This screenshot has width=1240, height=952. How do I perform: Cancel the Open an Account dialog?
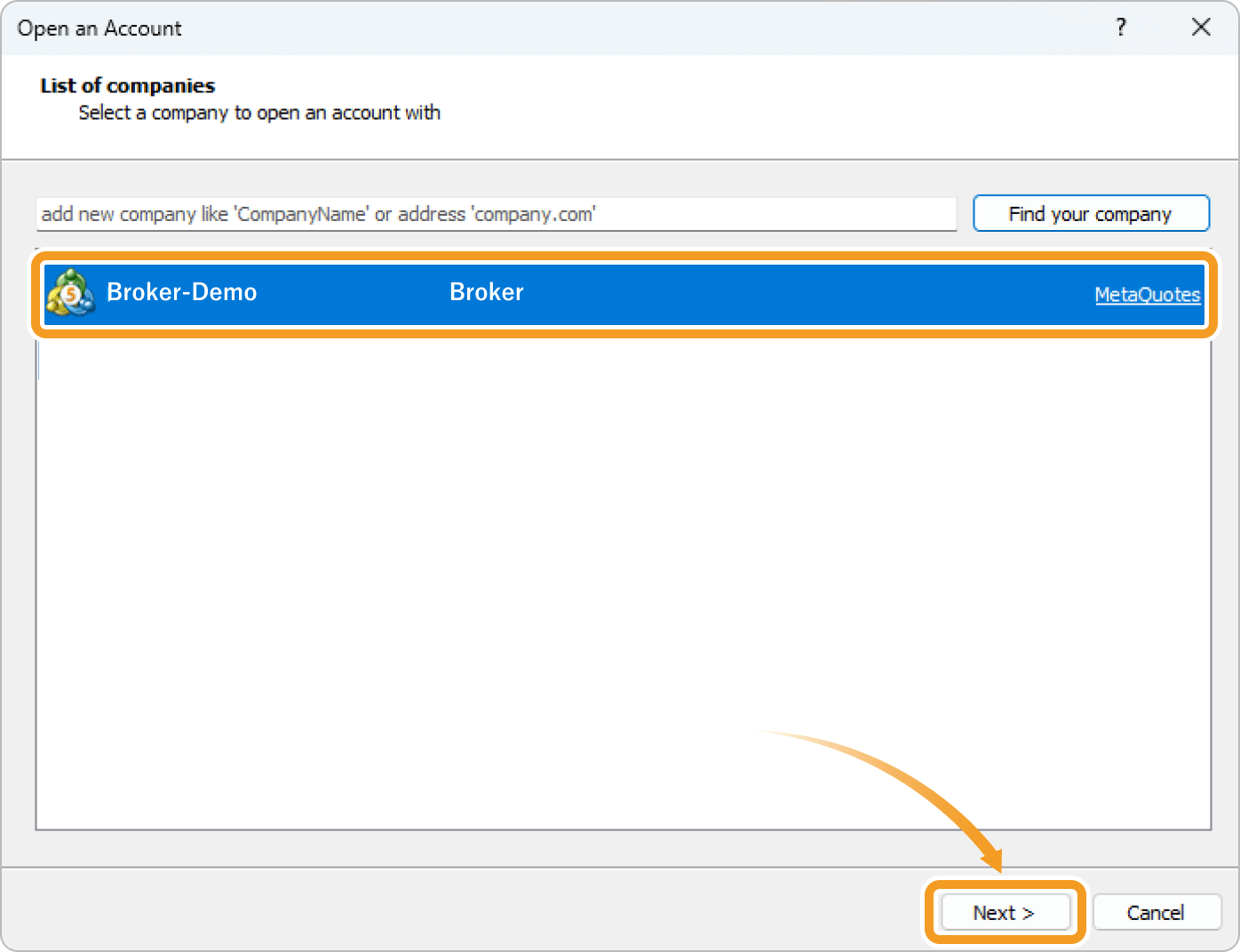point(1157,912)
